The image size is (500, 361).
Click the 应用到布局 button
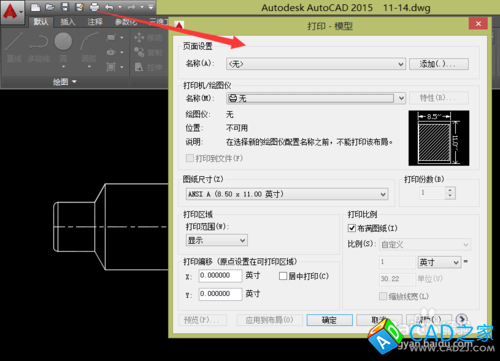point(270,320)
